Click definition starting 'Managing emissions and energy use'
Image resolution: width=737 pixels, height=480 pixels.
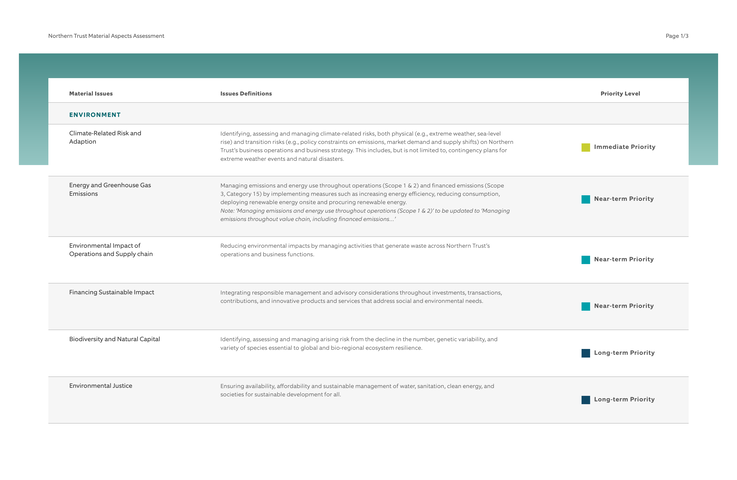362,194
